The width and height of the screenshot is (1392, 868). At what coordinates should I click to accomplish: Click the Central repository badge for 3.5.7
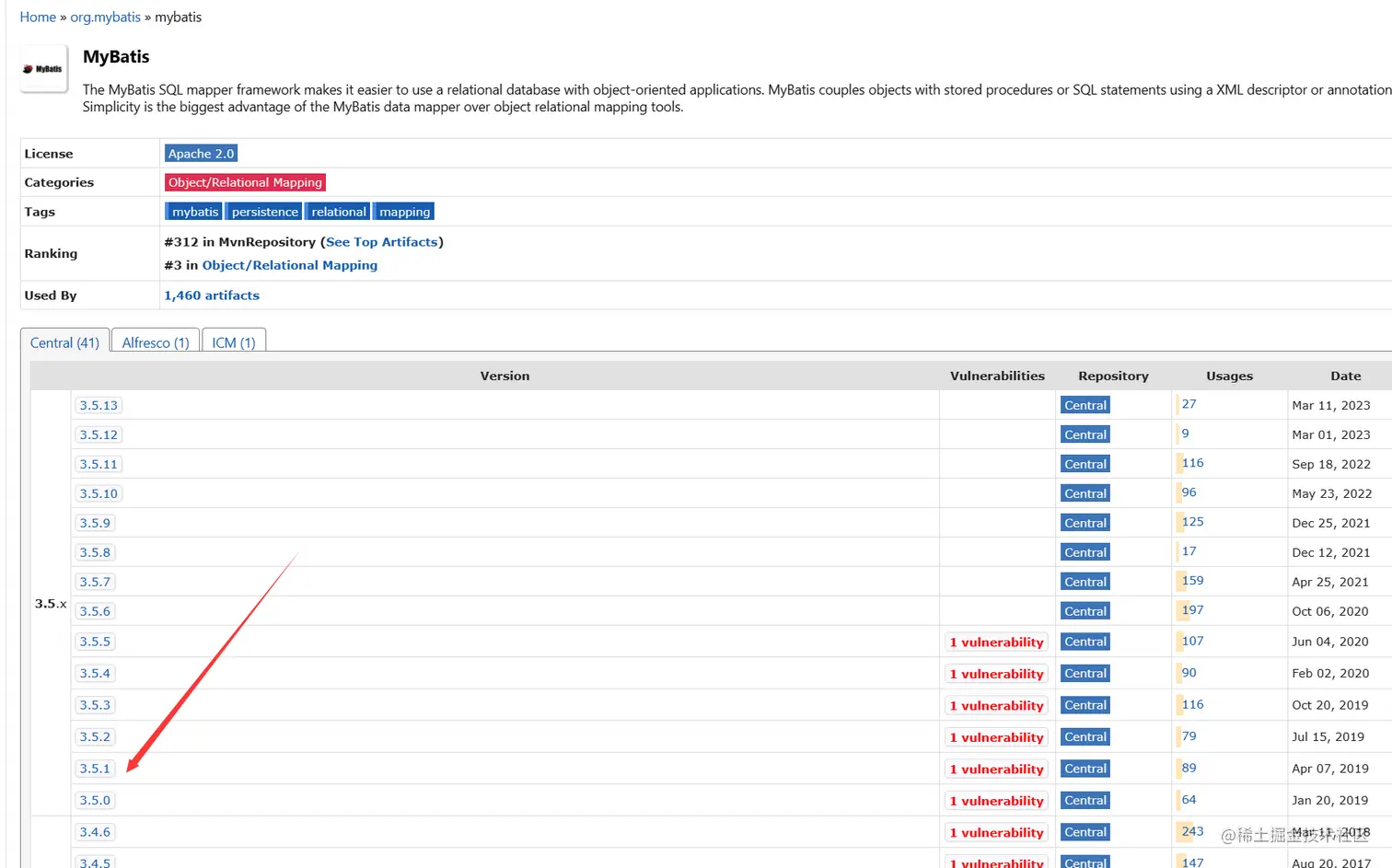coord(1085,582)
